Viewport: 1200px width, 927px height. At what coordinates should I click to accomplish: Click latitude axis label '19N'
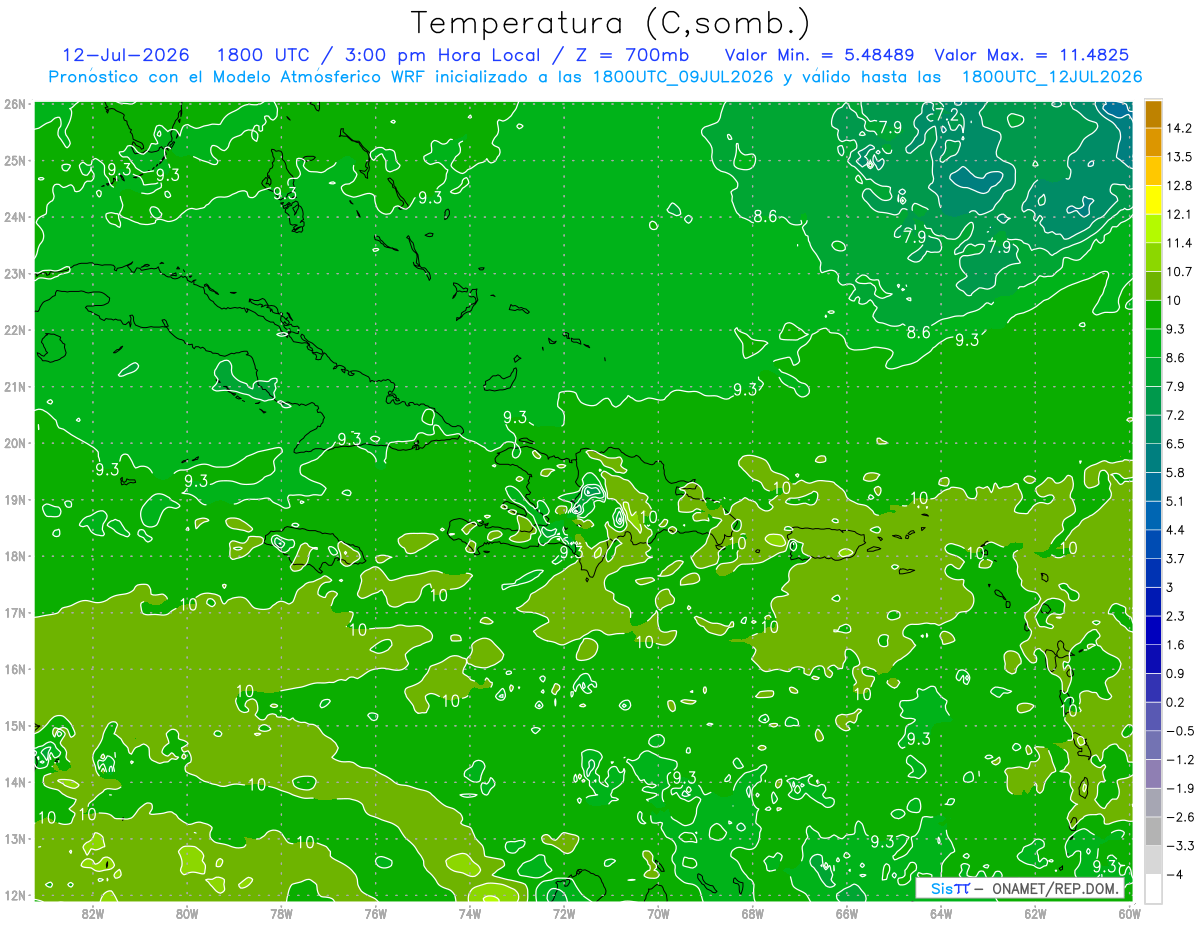(14, 500)
